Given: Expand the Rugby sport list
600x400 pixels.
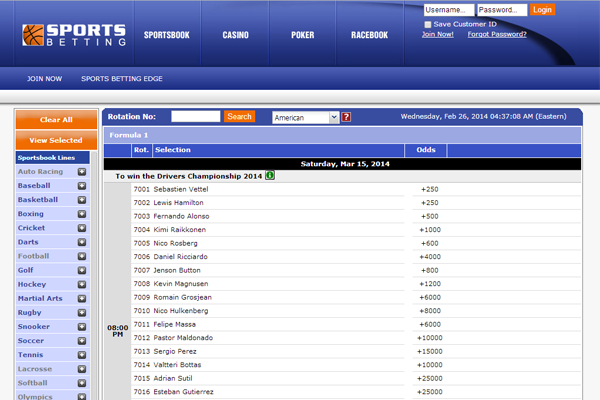Looking at the screenshot, I should pyautogui.click(x=82, y=313).
